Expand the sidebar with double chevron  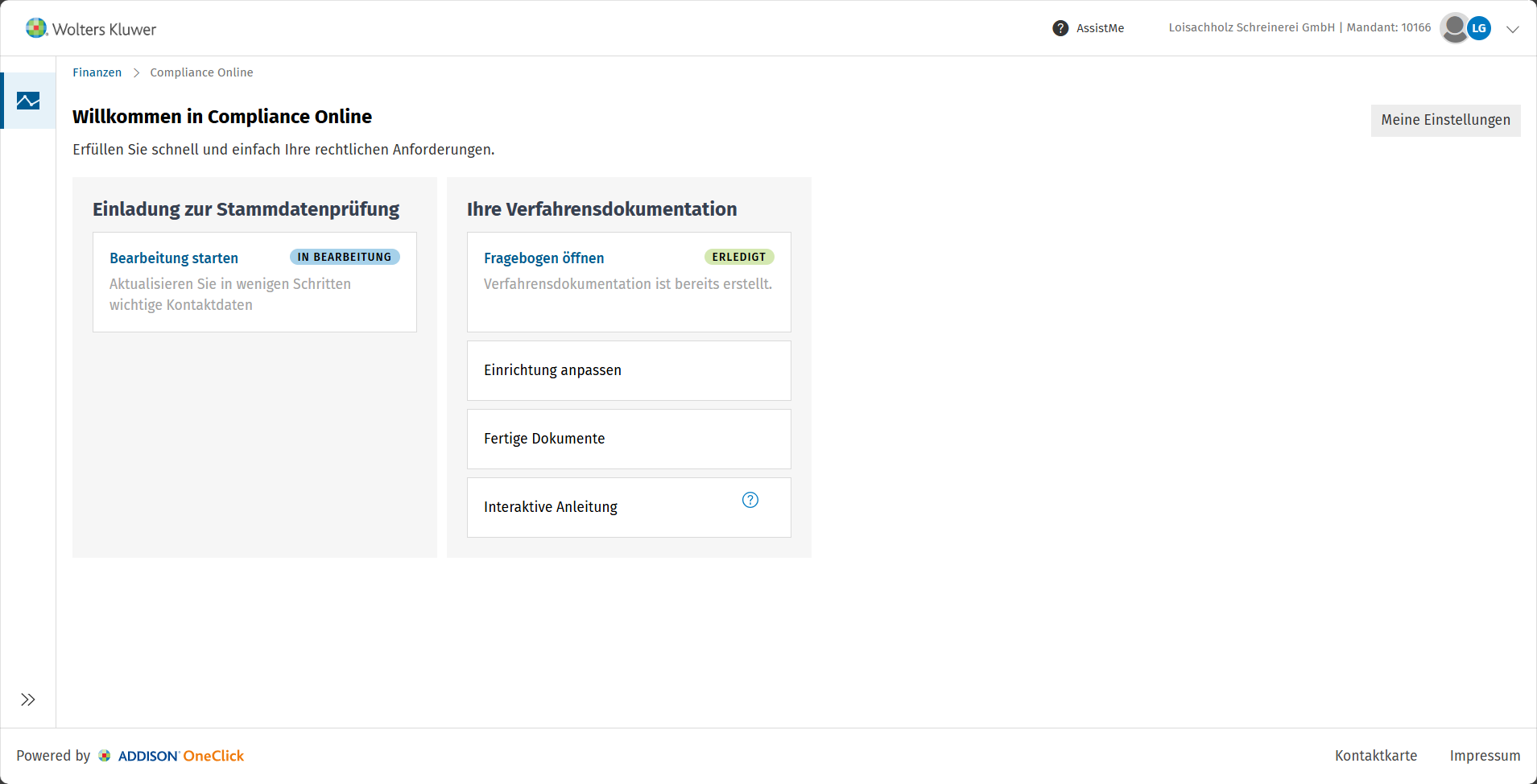tap(28, 699)
